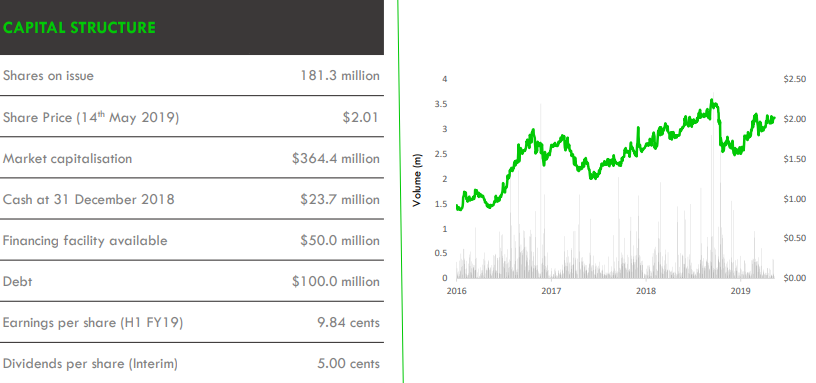Click the $23.7 million value
Image resolution: width=816 pixels, height=383 pixels.
[x=340, y=200]
